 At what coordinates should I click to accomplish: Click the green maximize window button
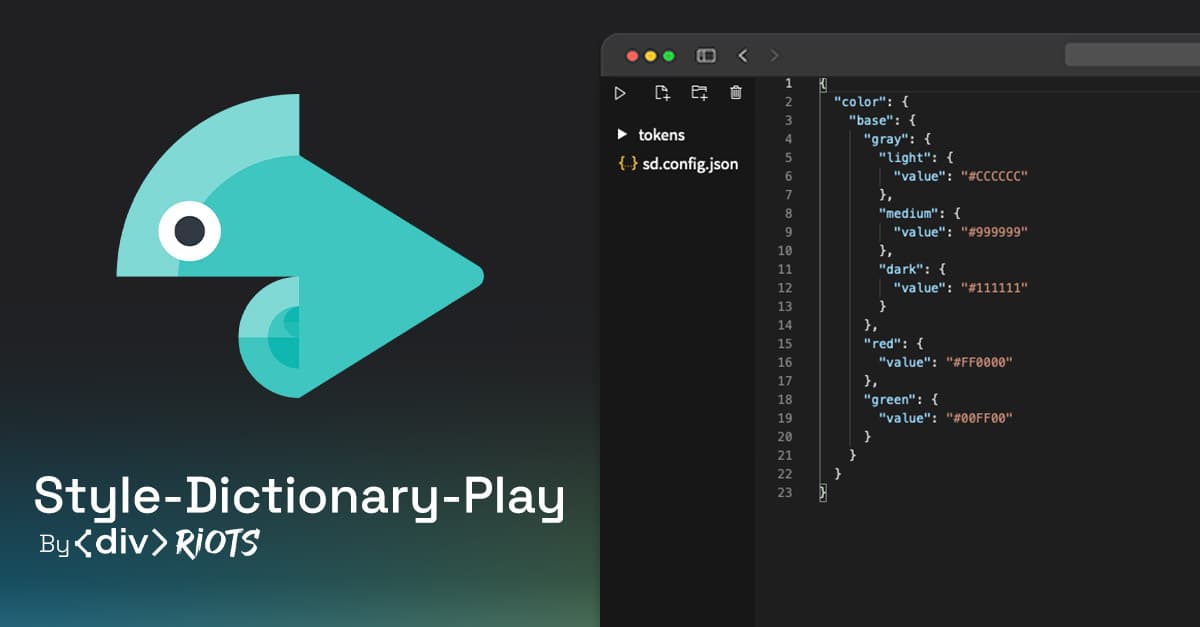[x=669, y=56]
